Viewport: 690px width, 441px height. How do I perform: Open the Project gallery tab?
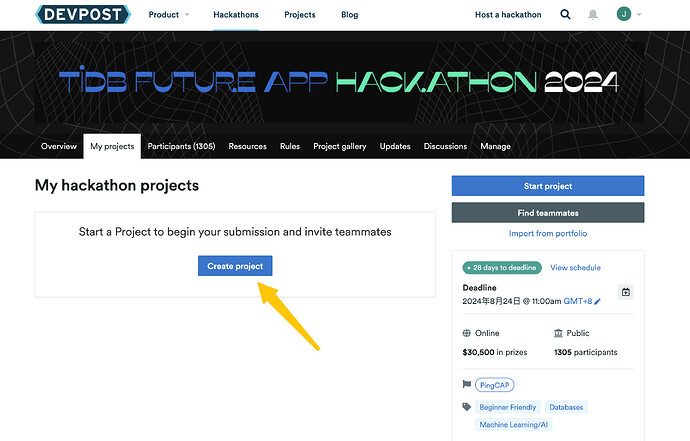[340, 146]
